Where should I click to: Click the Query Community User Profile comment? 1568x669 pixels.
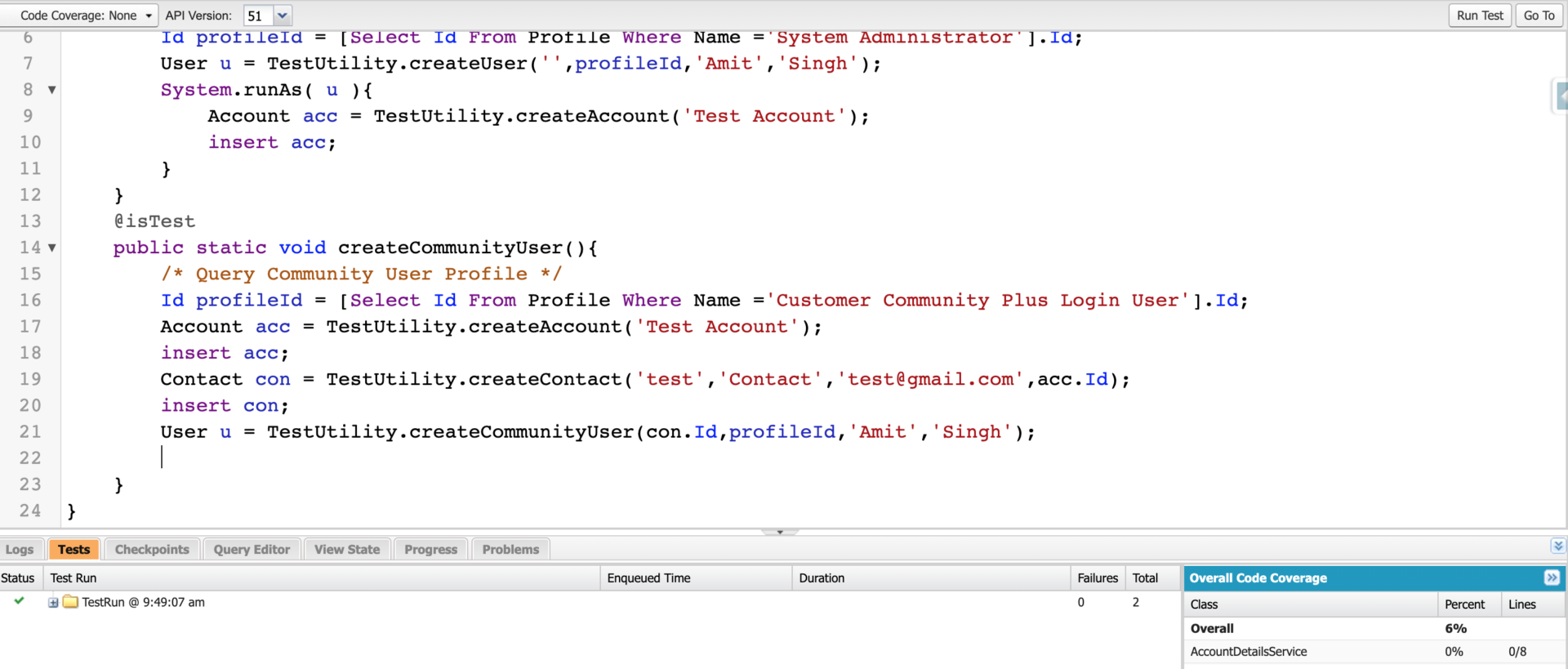pyautogui.click(x=361, y=274)
